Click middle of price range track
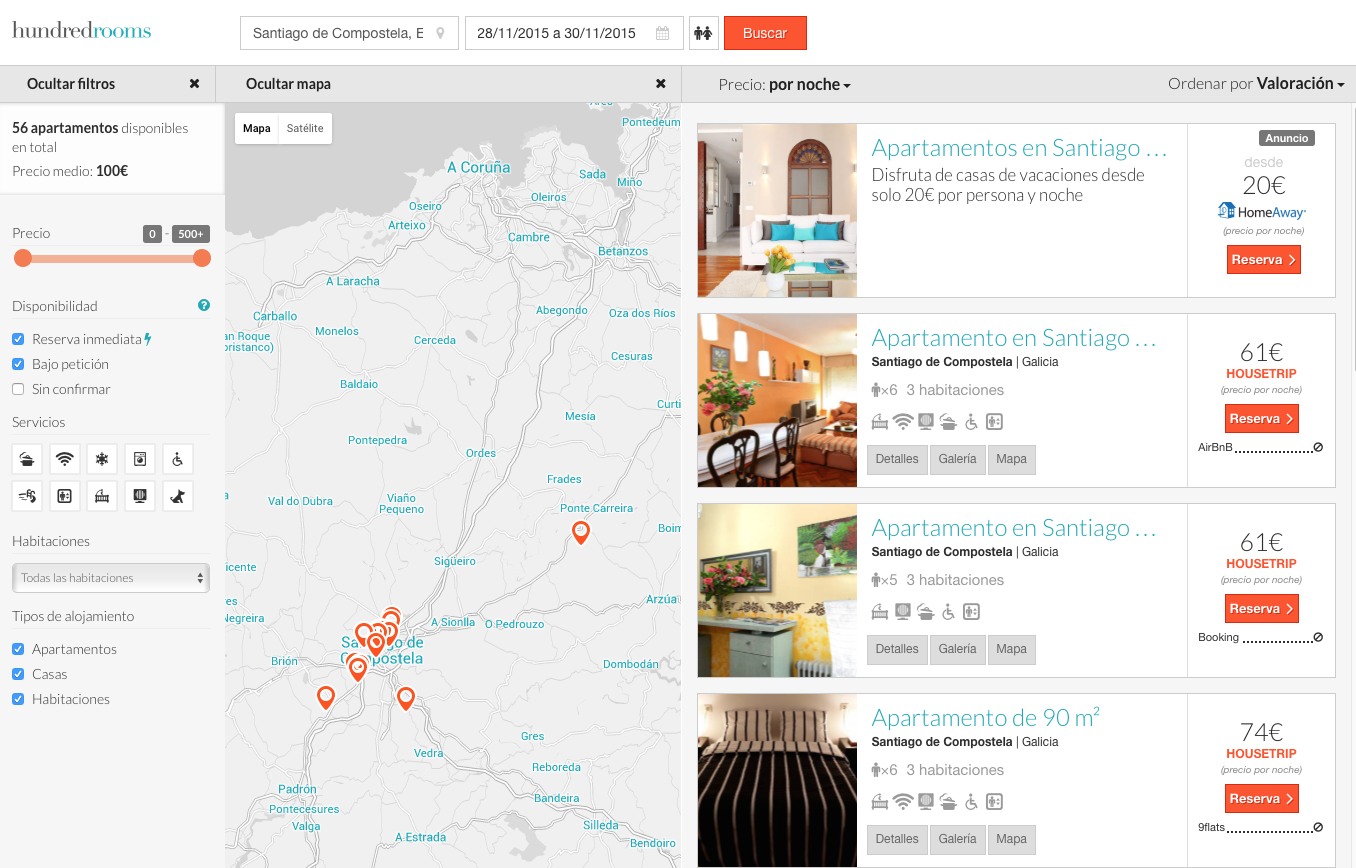1356x868 pixels. point(112,258)
